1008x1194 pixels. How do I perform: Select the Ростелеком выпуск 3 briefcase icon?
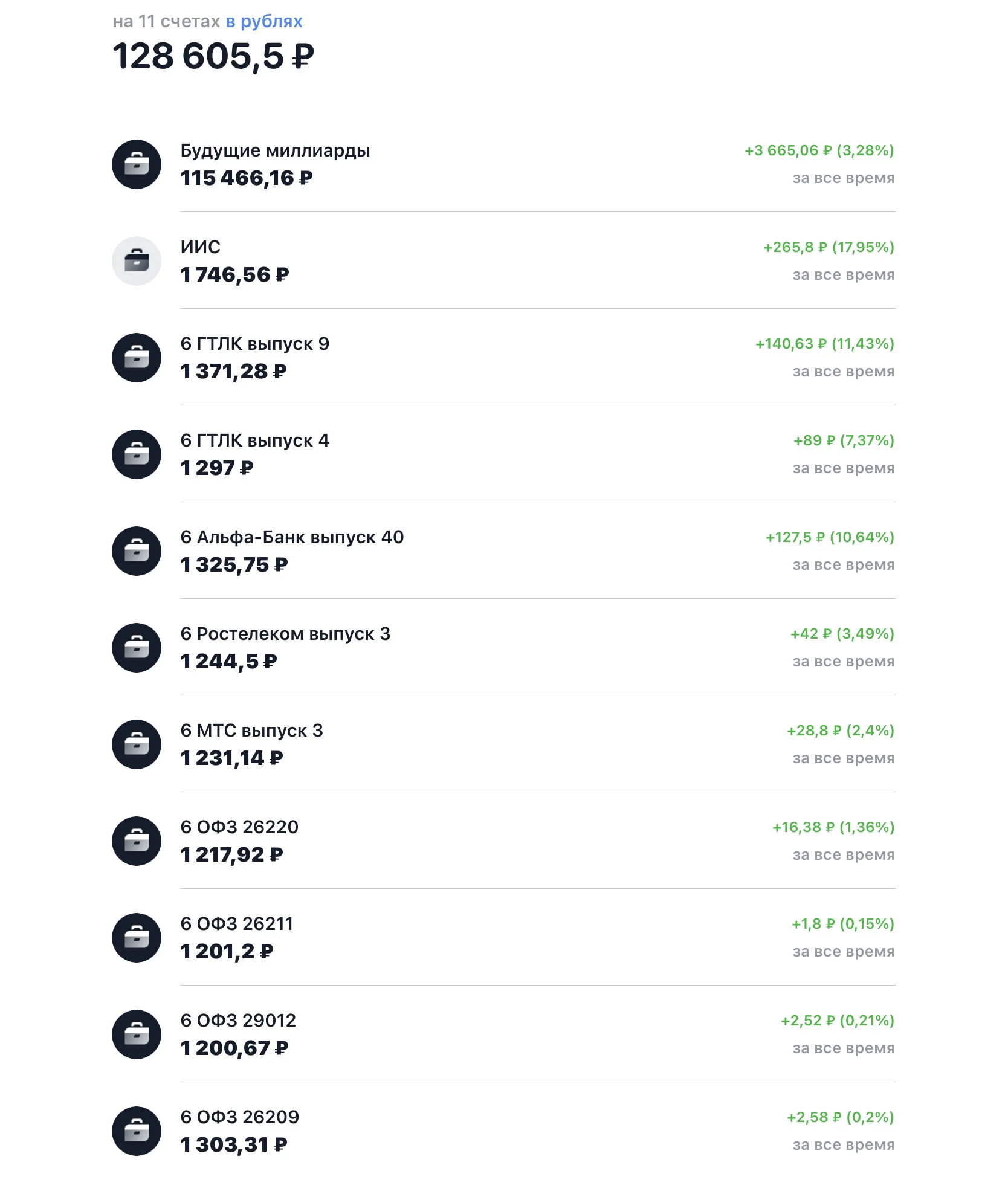[x=137, y=648]
